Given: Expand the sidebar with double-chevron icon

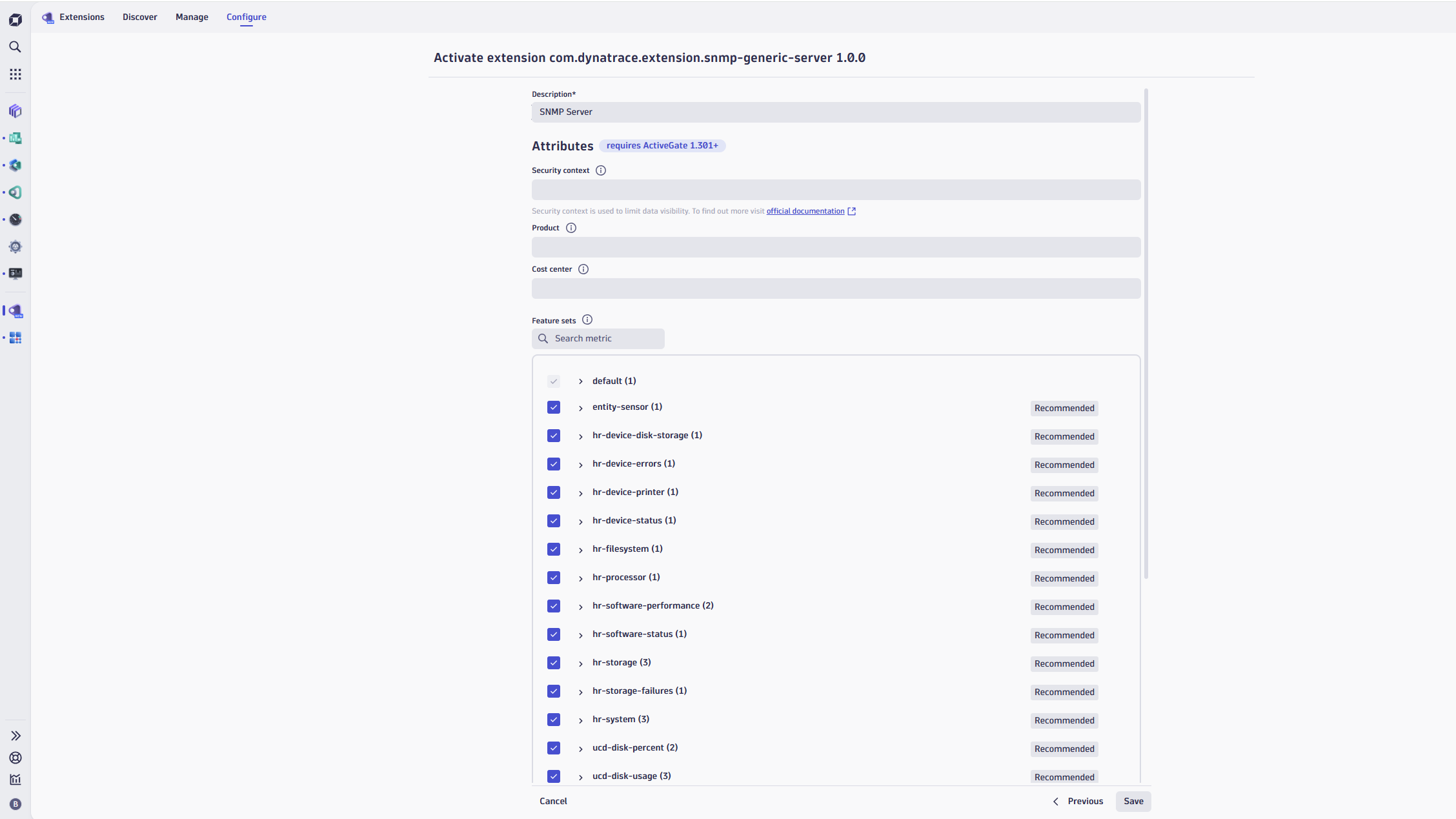Looking at the screenshot, I should pyautogui.click(x=15, y=736).
